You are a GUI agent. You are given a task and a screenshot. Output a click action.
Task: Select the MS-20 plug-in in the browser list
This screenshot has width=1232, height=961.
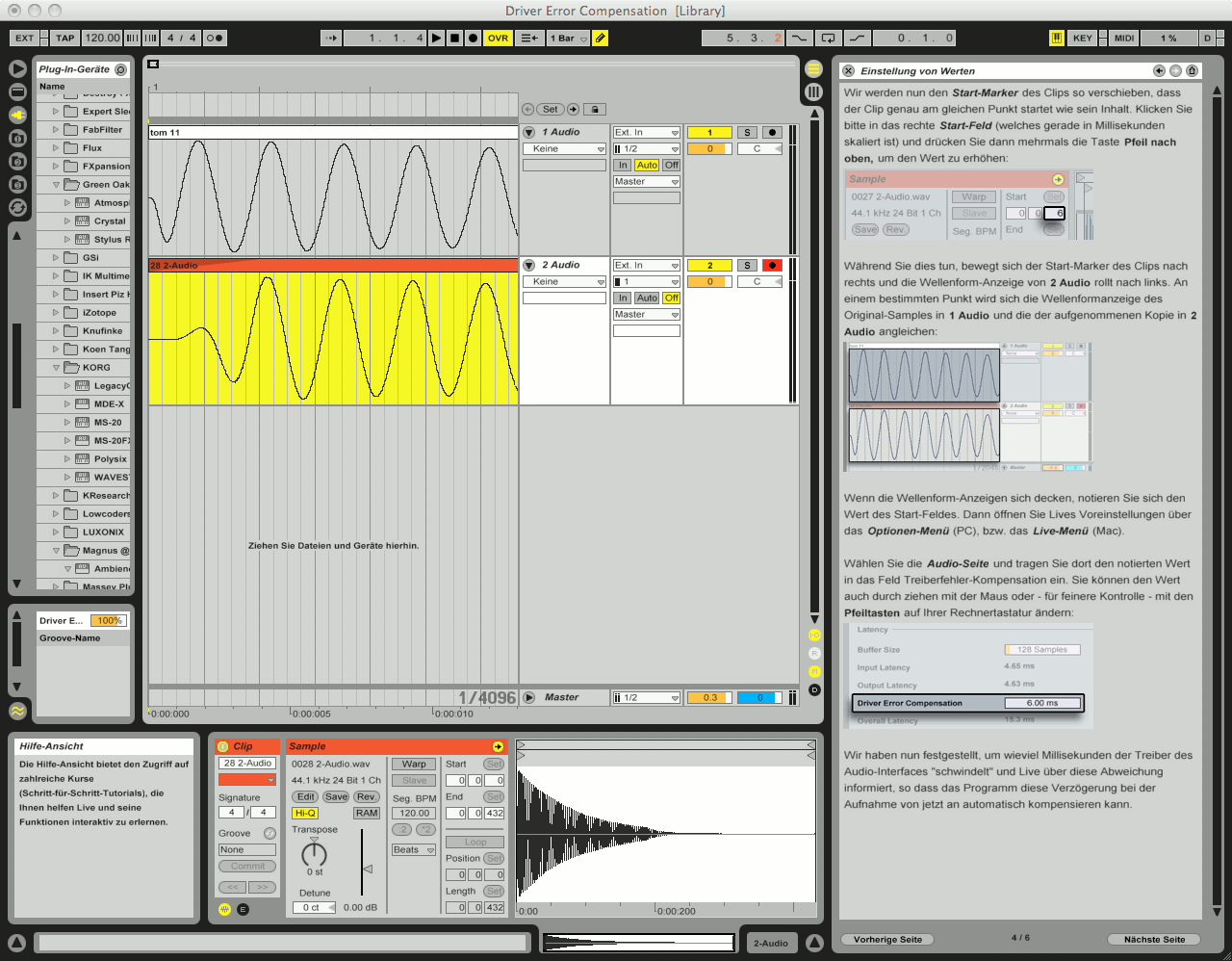pyautogui.click(x=108, y=423)
